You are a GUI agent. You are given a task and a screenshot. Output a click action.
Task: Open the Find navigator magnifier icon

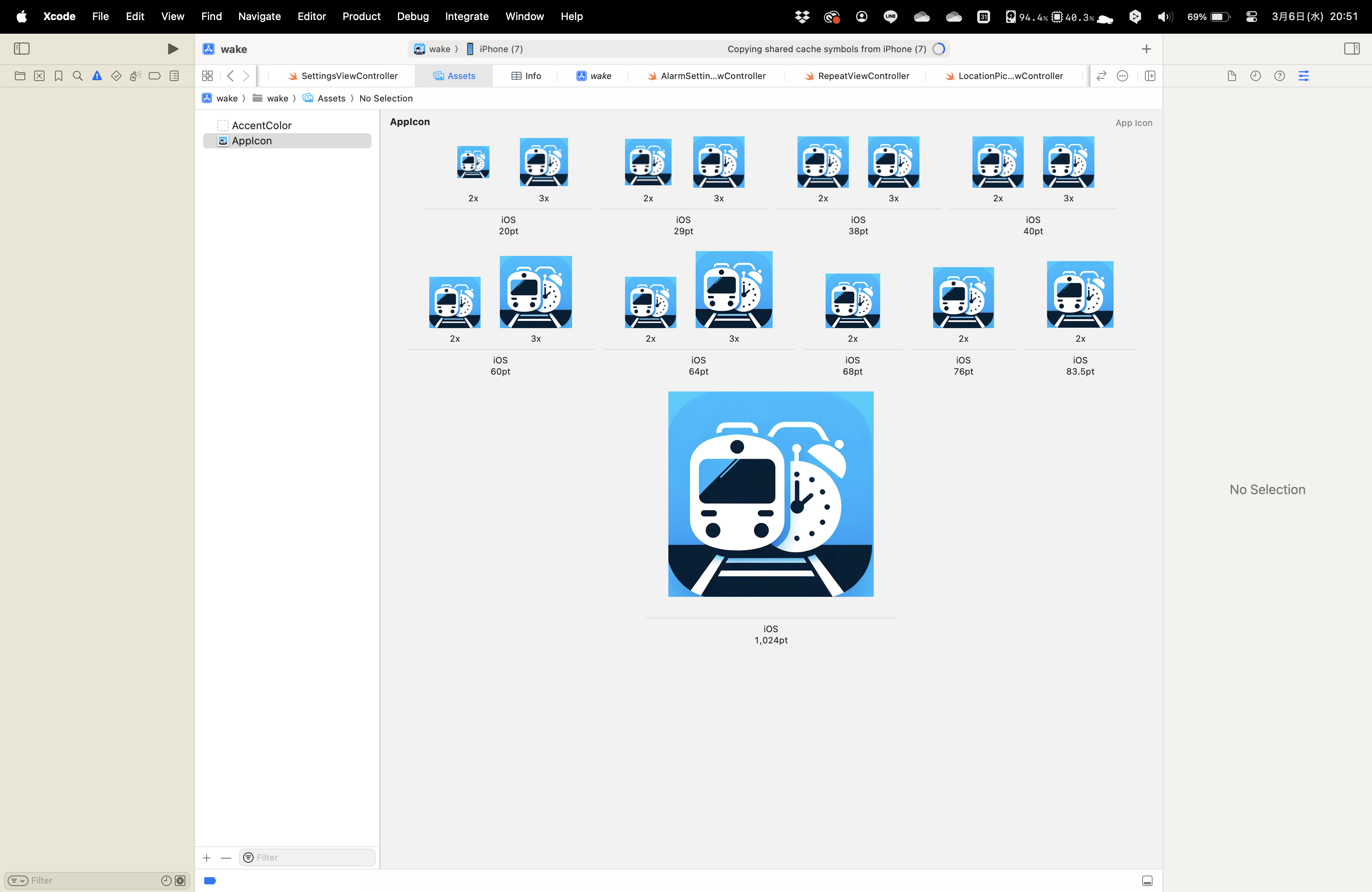coord(78,75)
